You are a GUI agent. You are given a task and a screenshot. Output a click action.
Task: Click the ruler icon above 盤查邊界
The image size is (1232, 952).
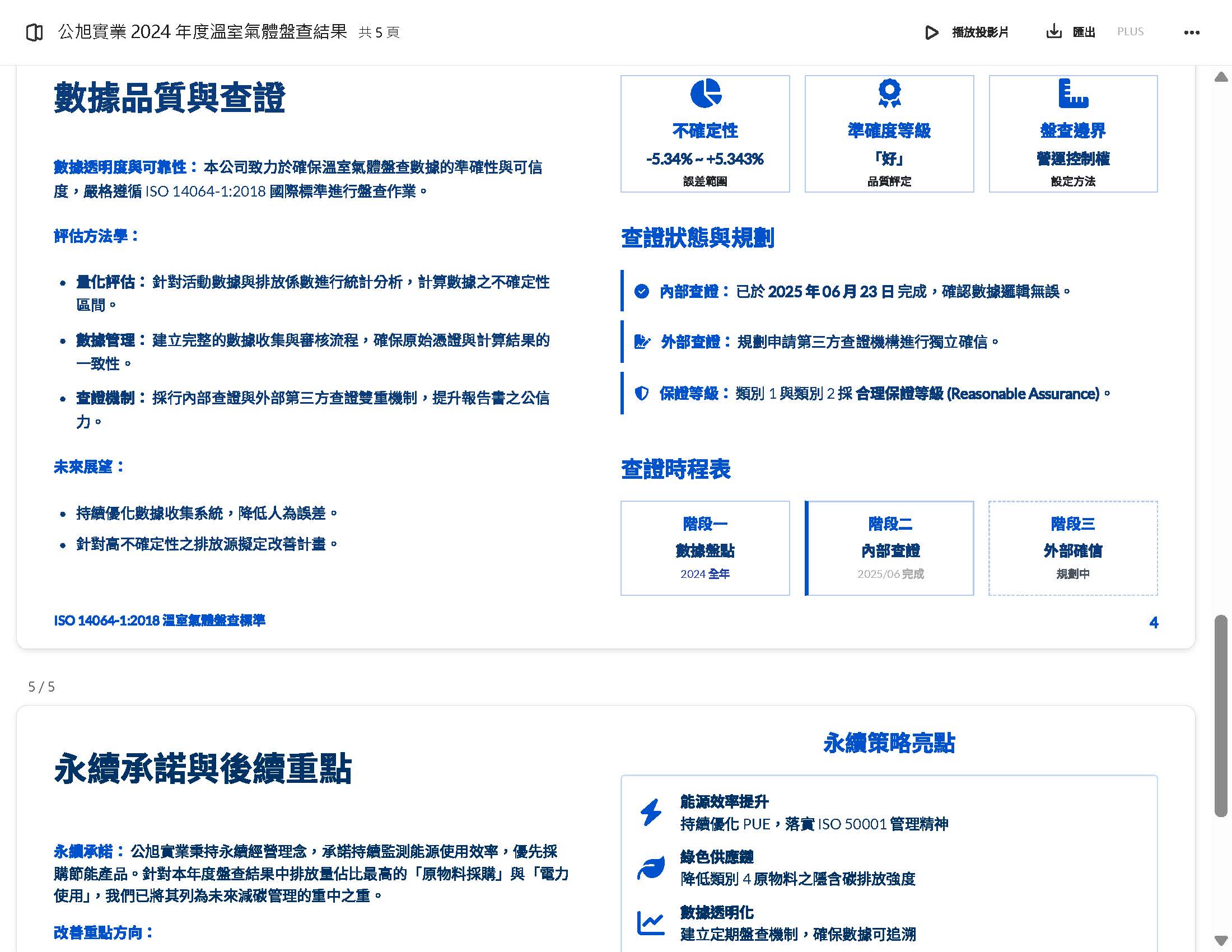coord(1072,93)
